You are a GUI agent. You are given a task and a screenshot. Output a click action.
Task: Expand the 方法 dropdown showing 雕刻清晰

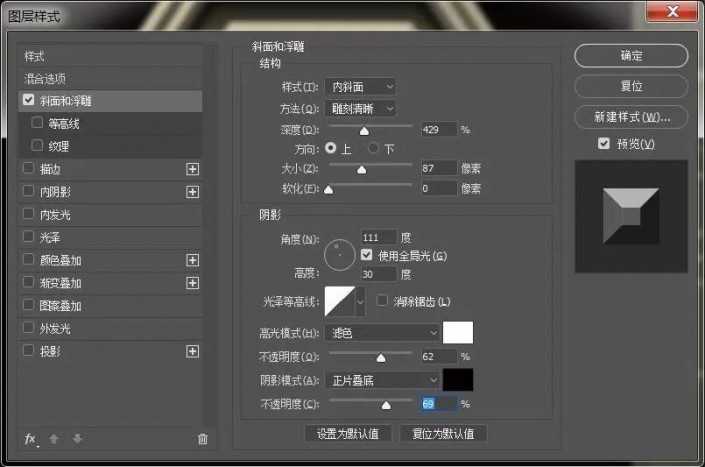(361, 108)
